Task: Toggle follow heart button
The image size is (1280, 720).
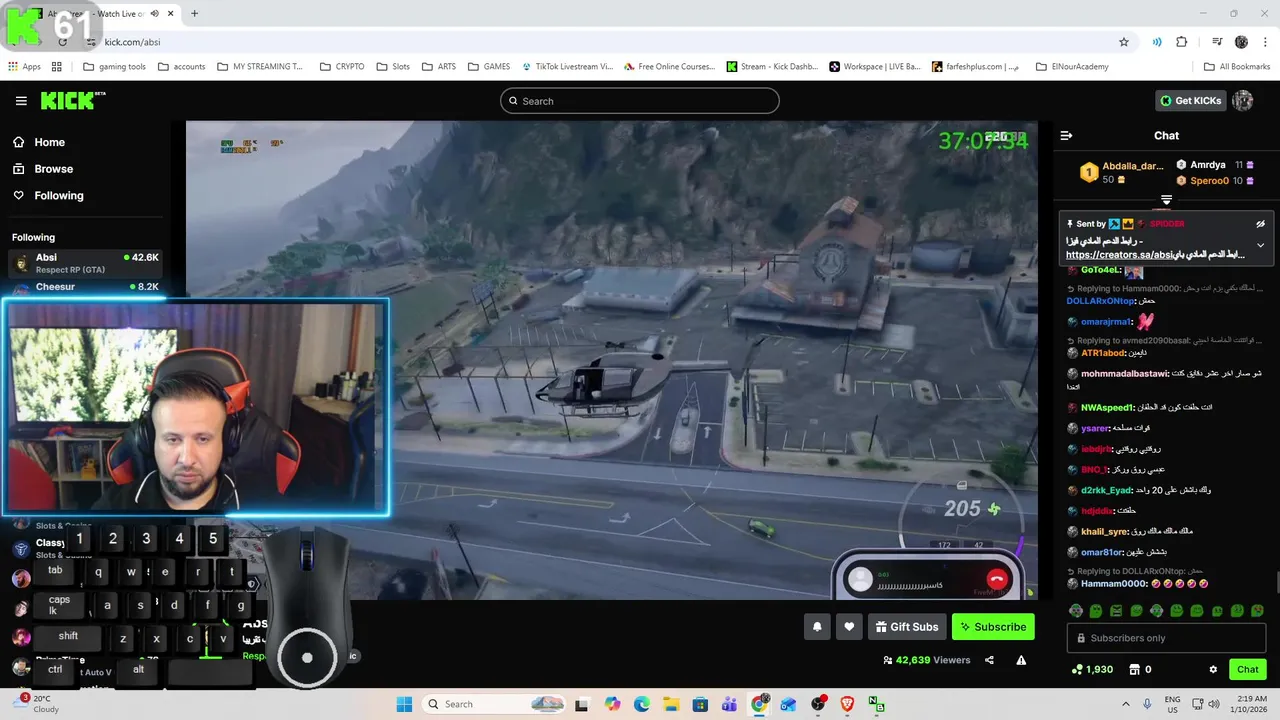Action: 849,627
